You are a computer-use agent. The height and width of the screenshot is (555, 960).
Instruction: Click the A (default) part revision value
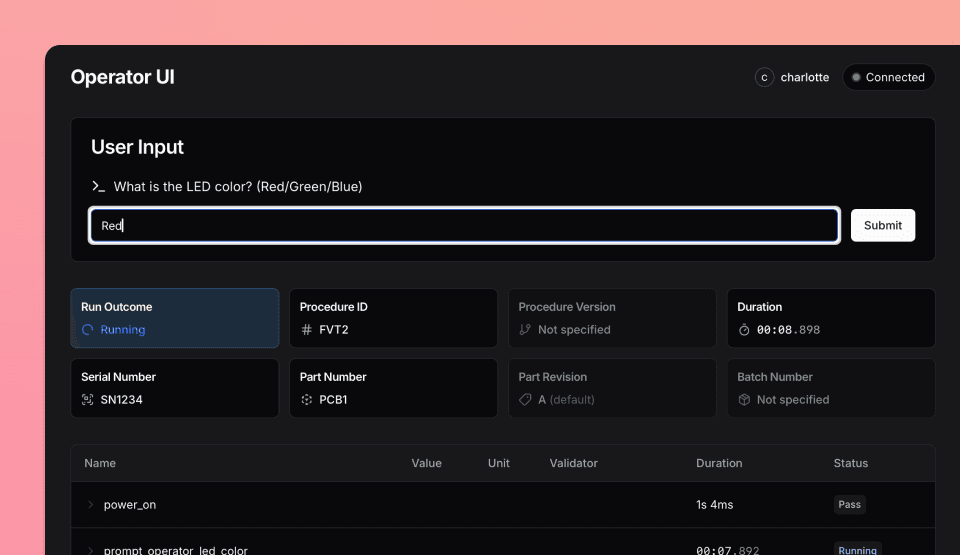pos(566,399)
